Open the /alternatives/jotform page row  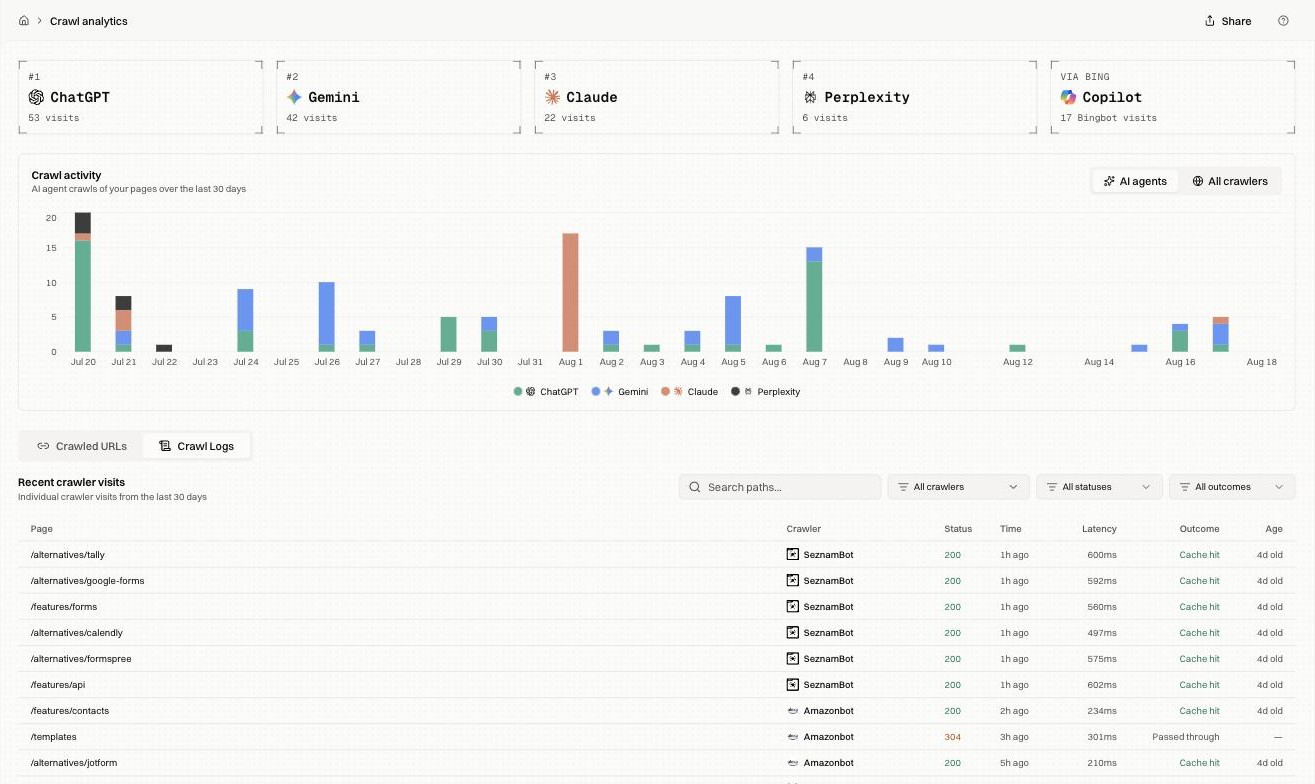(x=656, y=763)
